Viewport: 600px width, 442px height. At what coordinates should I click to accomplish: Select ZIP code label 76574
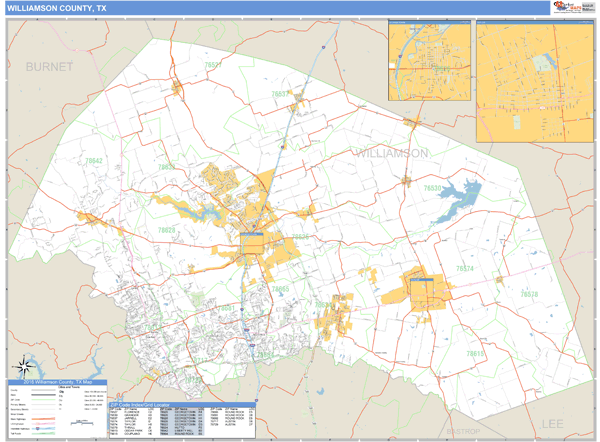465,269
